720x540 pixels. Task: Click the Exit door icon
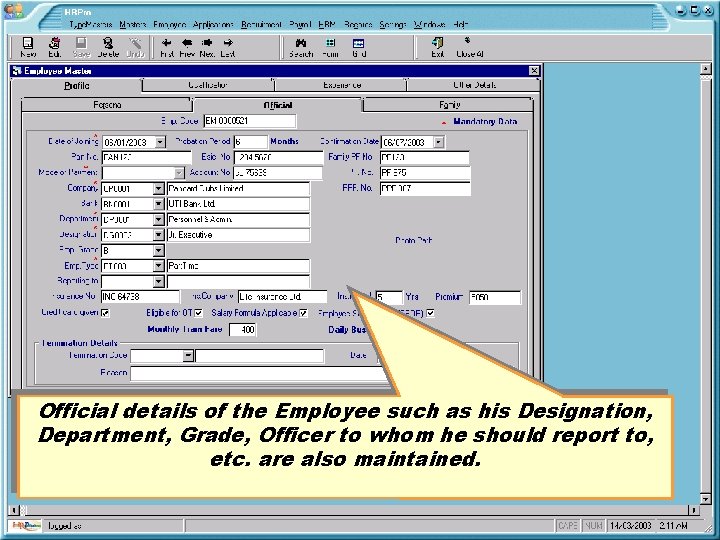point(438,43)
